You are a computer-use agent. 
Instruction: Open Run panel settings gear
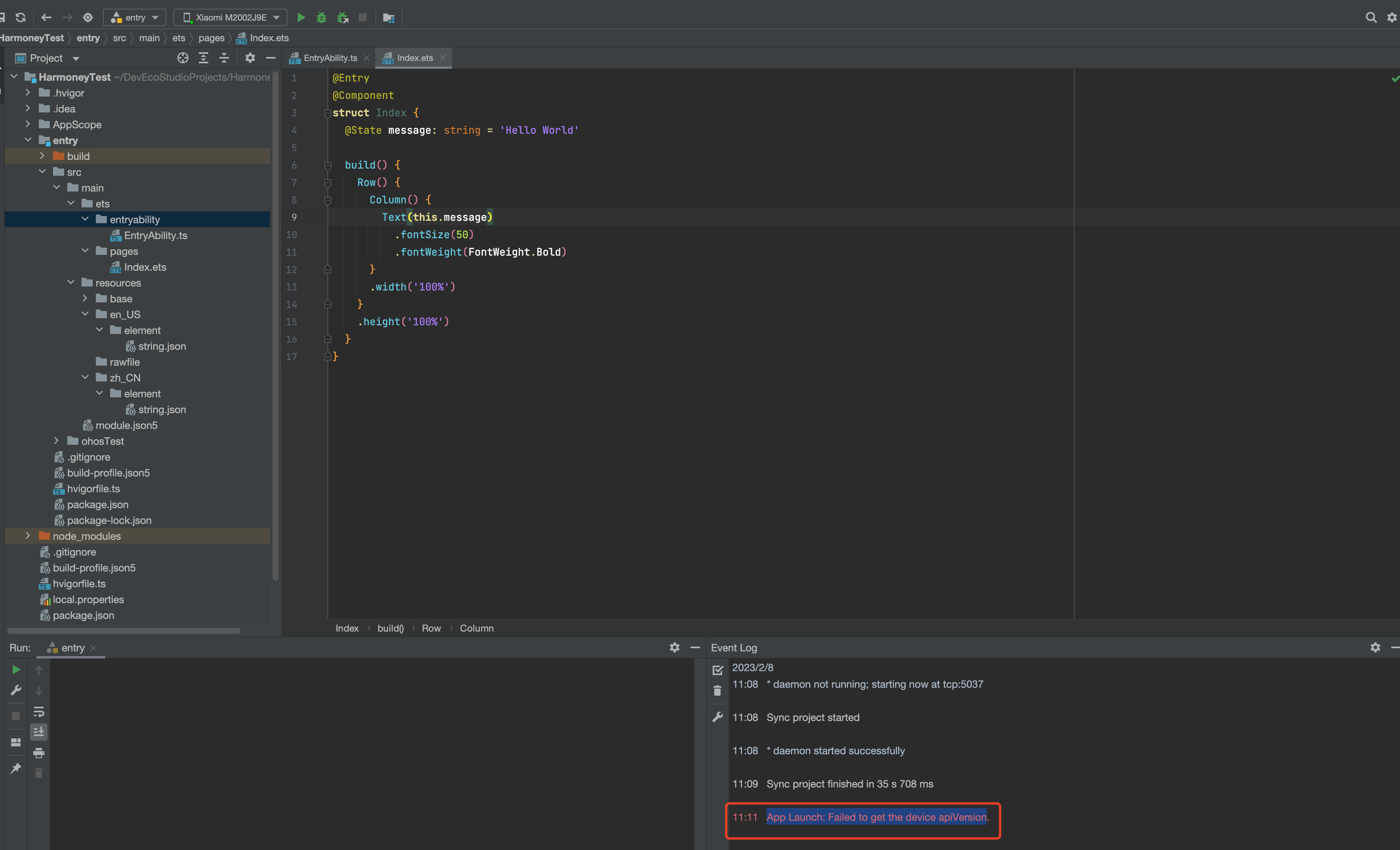(674, 647)
